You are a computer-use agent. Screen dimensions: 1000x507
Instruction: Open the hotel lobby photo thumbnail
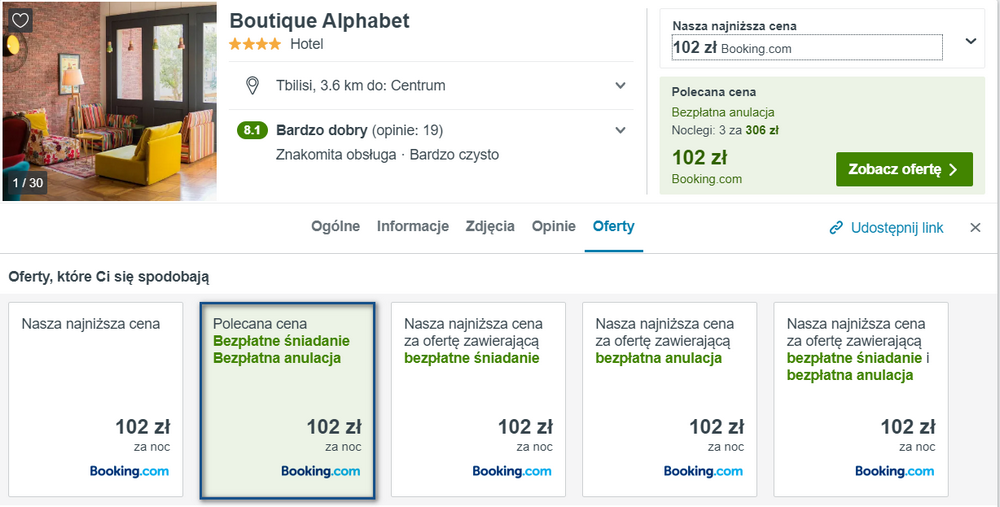108,101
